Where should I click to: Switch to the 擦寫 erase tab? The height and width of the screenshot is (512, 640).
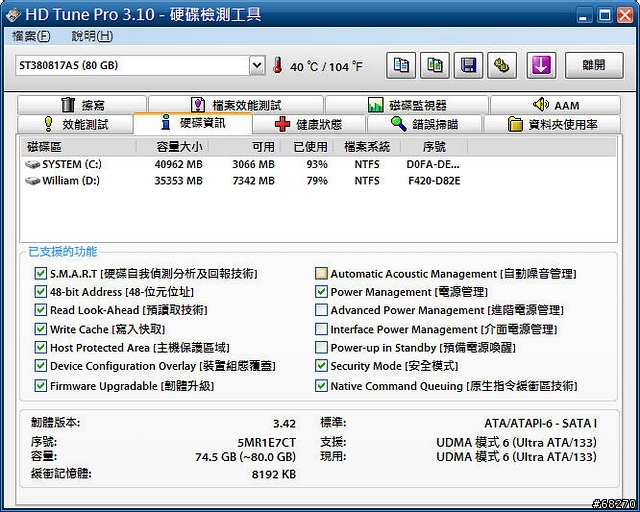pos(82,105)
